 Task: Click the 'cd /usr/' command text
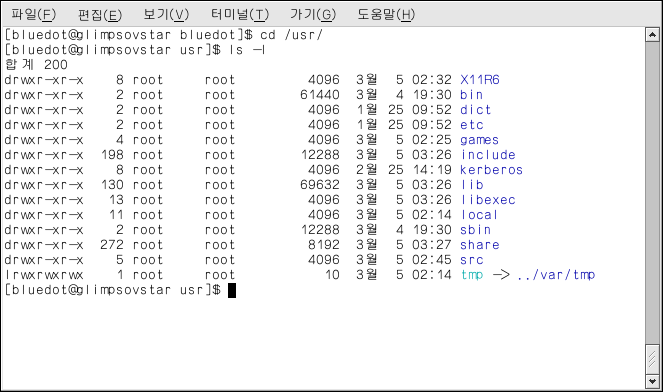coord(291,35)
